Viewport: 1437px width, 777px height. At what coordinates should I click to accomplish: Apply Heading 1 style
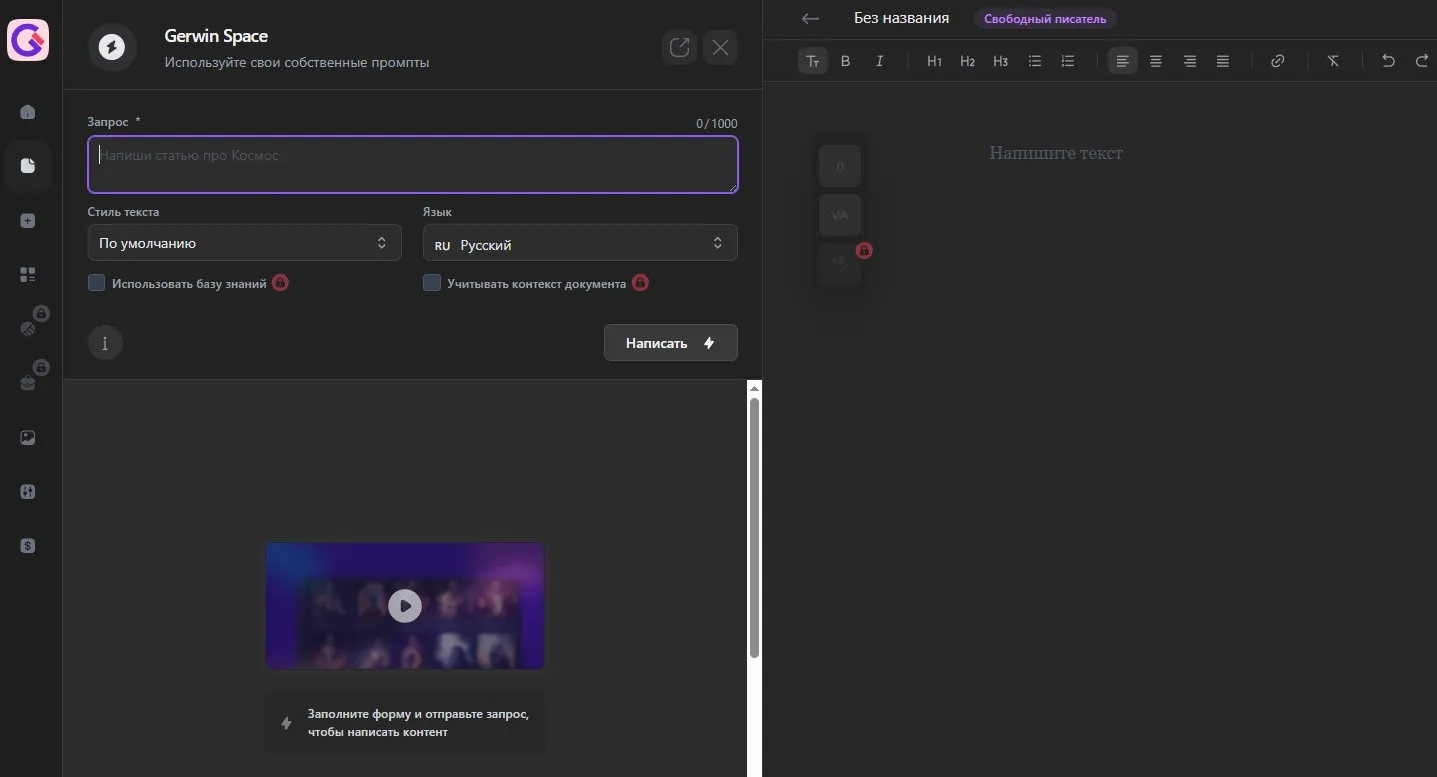934,61
